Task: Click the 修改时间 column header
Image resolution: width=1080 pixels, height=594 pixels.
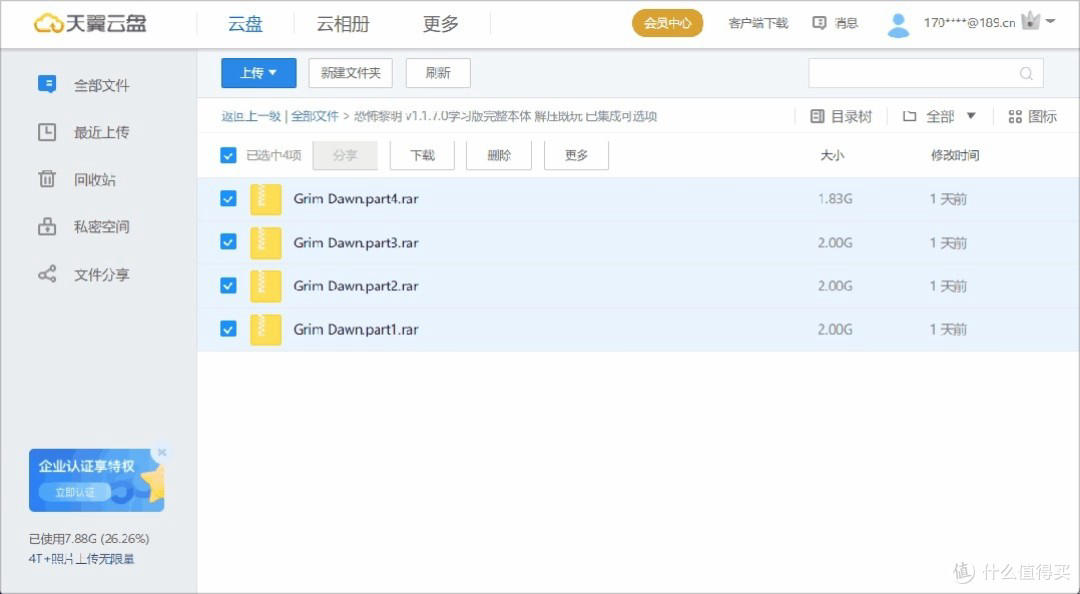Action: pyautogui.click(x=955, y=156)
